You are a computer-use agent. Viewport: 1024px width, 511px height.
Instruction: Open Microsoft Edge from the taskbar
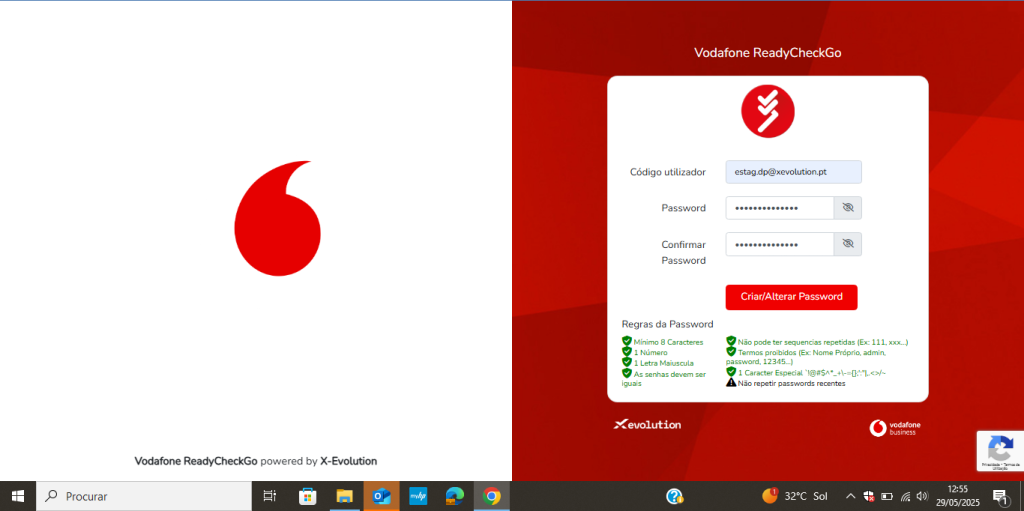[454, 496]
